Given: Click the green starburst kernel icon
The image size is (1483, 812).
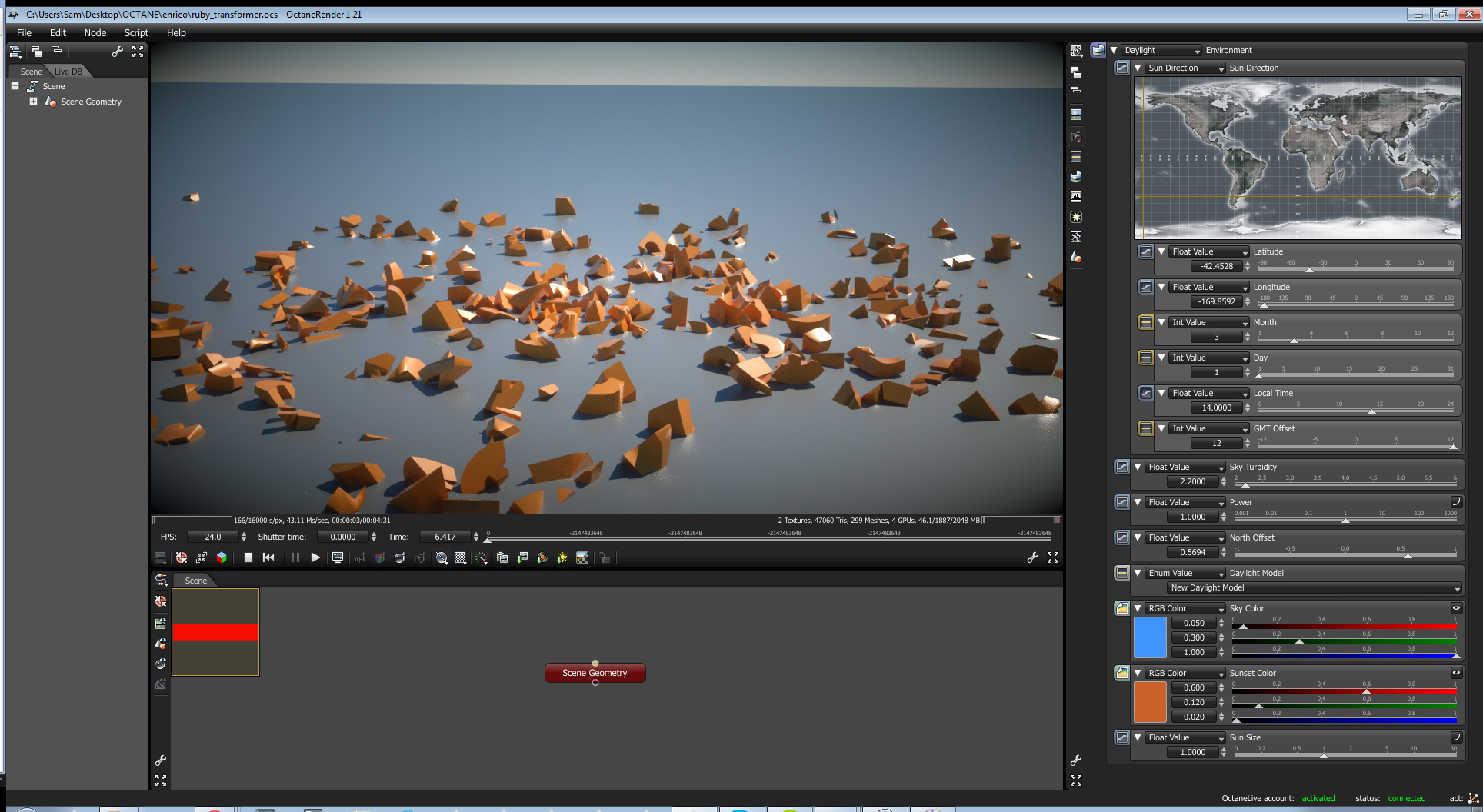Looking at the screenshot, I should pyautogui.click(x=1076, y=217).
